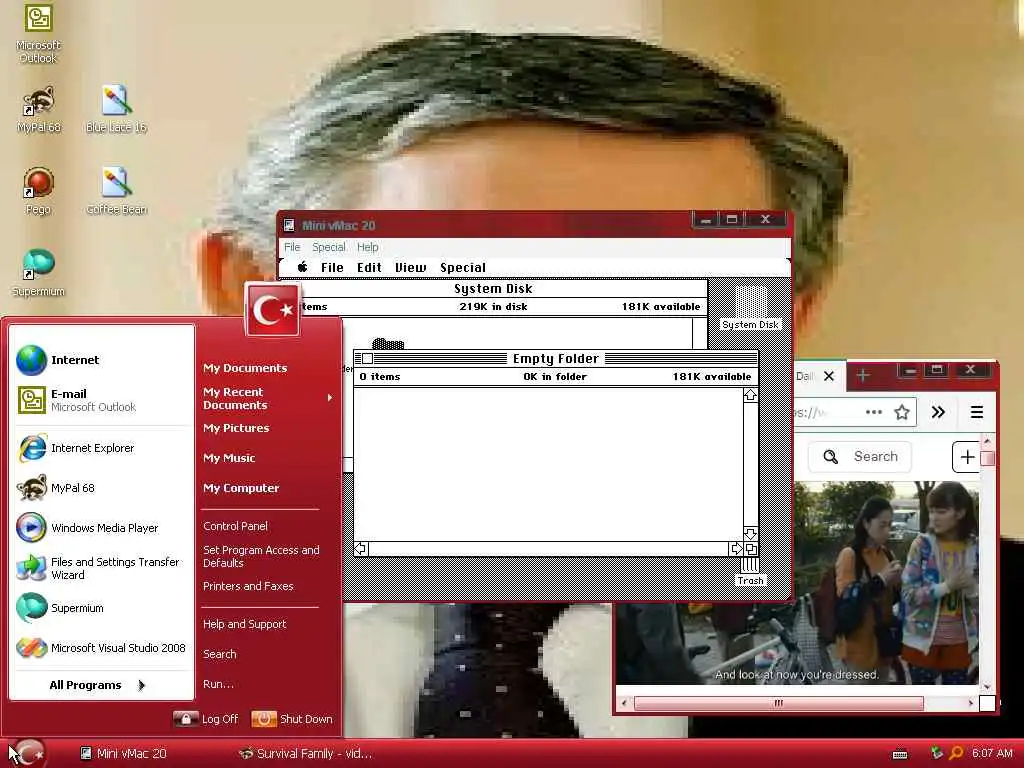This screenshot has width=1024, height=768.
Task: Click the Turkish flag user picture
Action: [x=273, y=310]
